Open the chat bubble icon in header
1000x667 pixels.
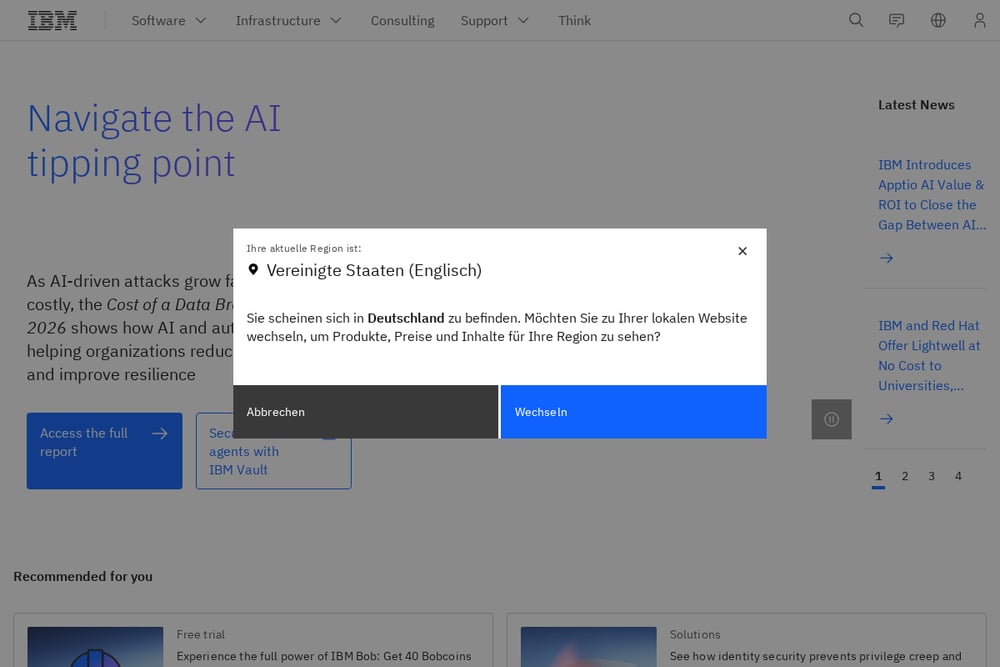[897, 20]
